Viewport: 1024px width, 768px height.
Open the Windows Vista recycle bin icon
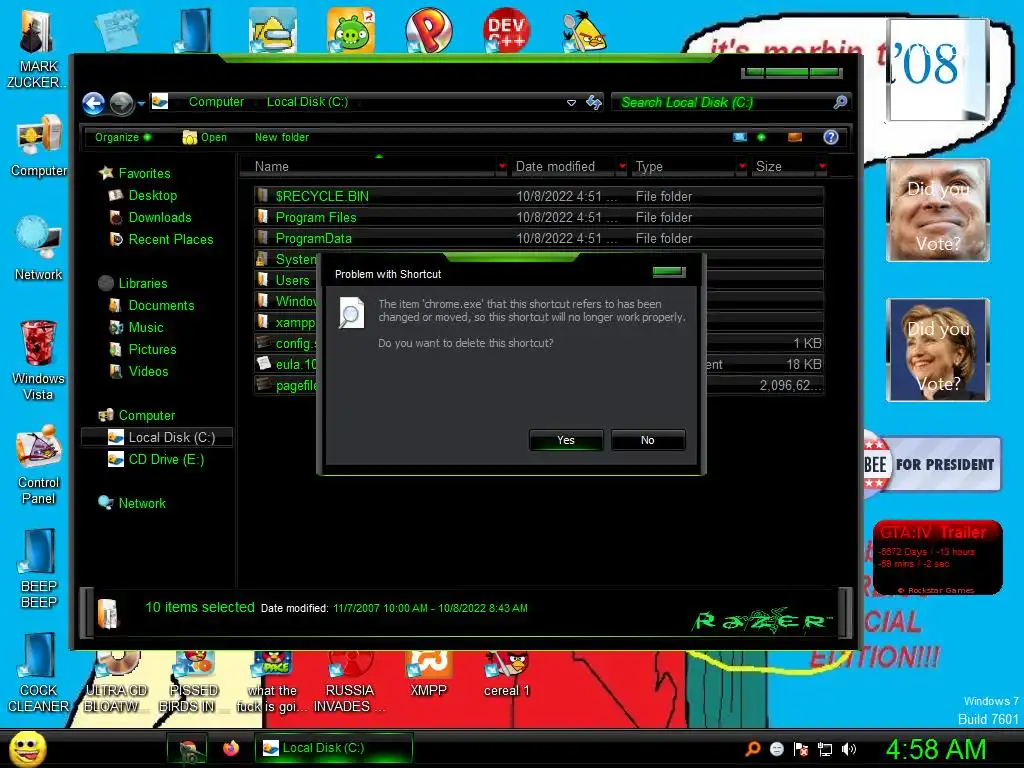point(38,360)
